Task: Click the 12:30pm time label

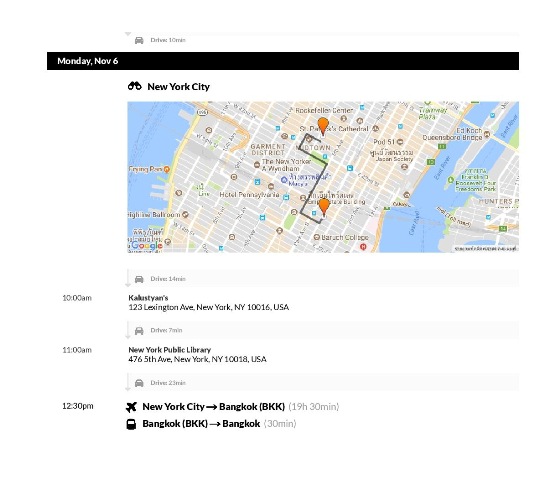Action: click(78, 406)
